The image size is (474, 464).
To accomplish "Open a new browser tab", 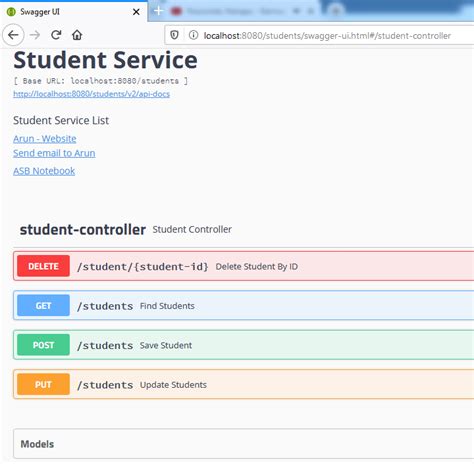I will 158,11.
